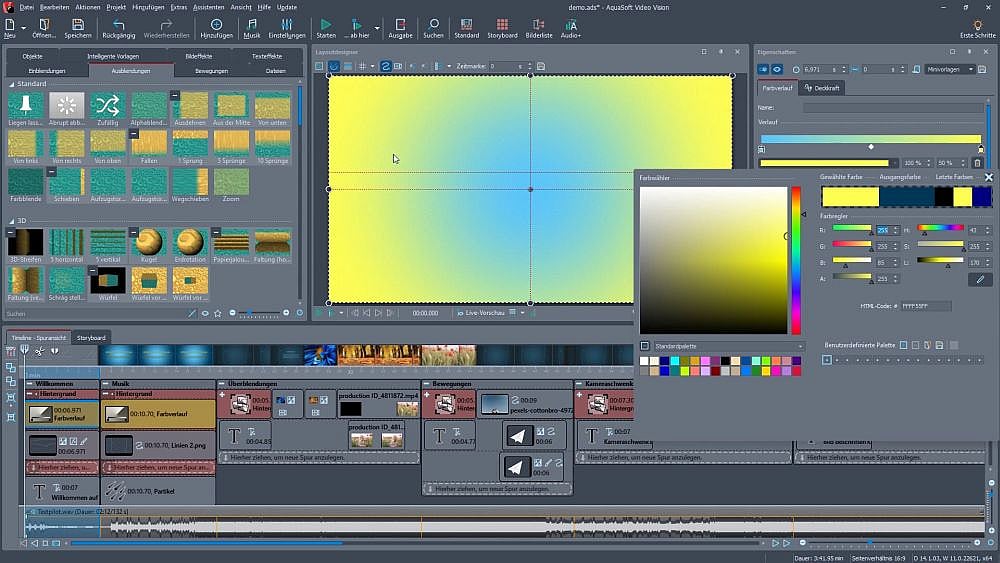Collapse the Standard effects group

pyautogui.click(x=11, y=84)
